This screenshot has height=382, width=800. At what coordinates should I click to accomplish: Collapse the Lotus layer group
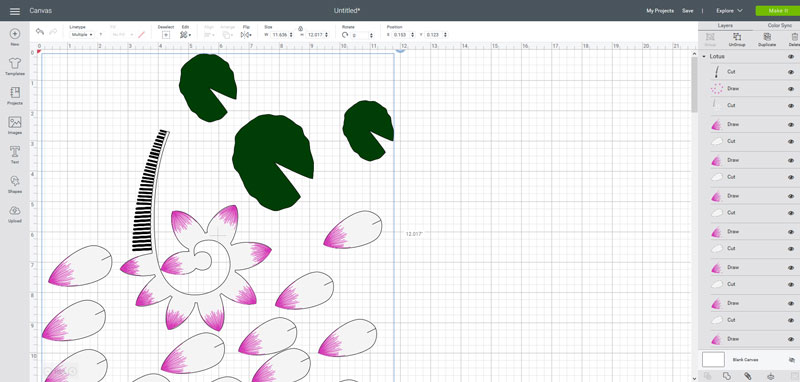tap(705, 57)
